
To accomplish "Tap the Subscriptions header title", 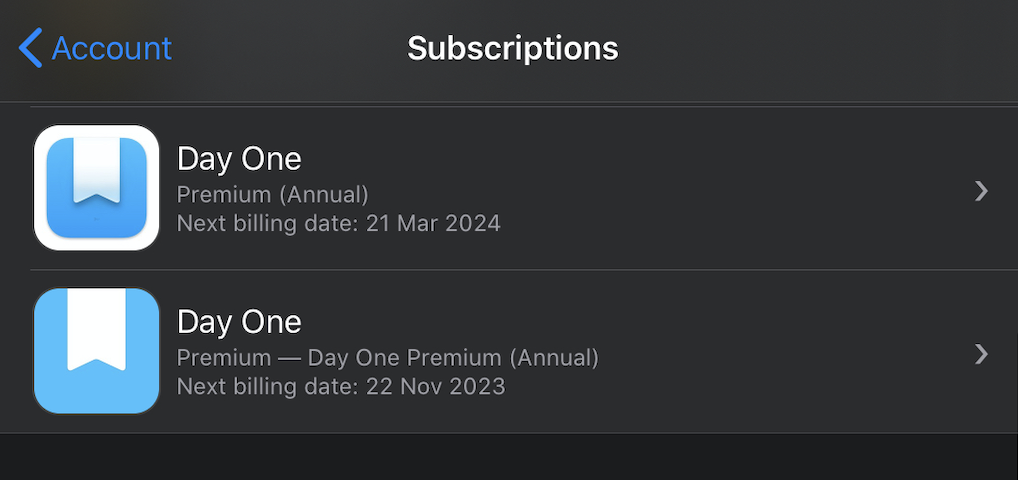I will tap(512, 48).
